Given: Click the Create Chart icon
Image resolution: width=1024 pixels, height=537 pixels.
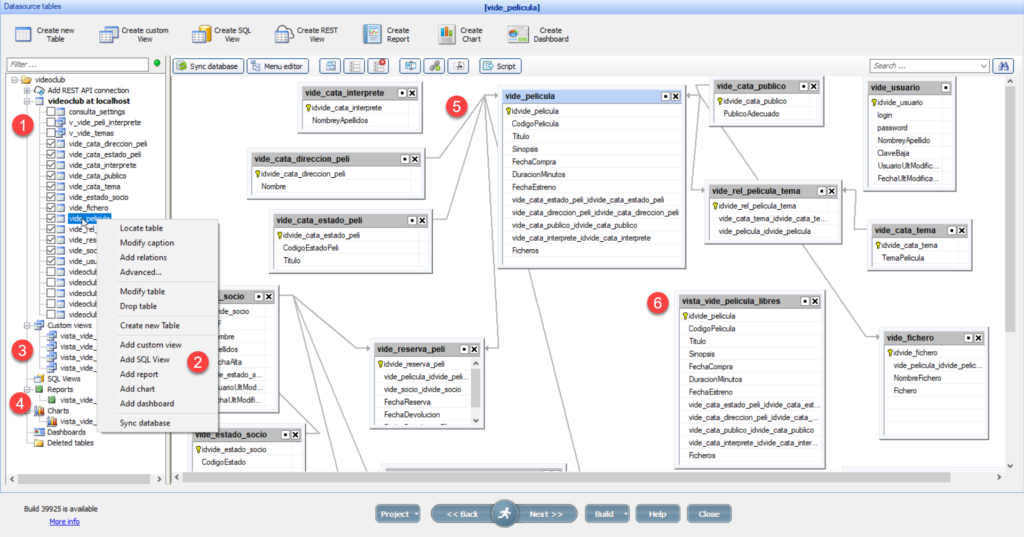Looking at the screenshot, I should pyautogui.click(x=447, y=35).
